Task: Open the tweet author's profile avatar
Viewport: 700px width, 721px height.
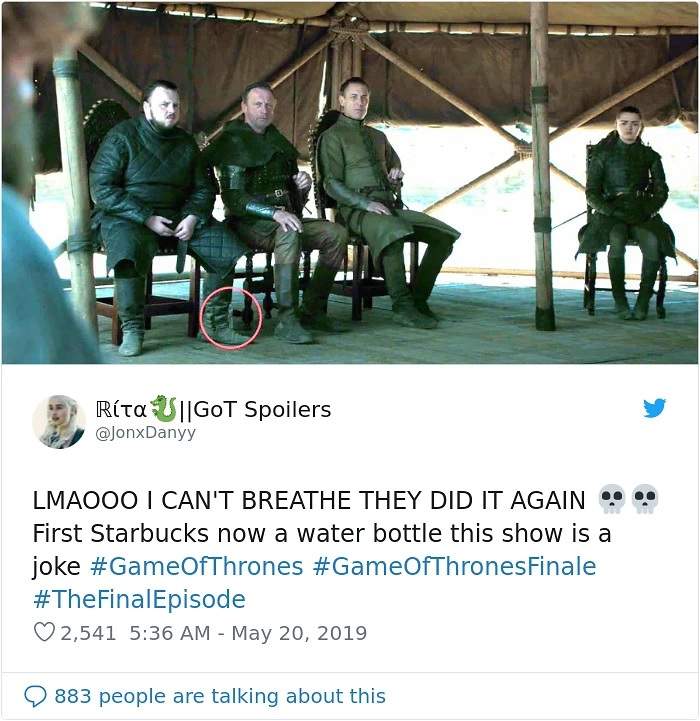Action: (59, 421)
